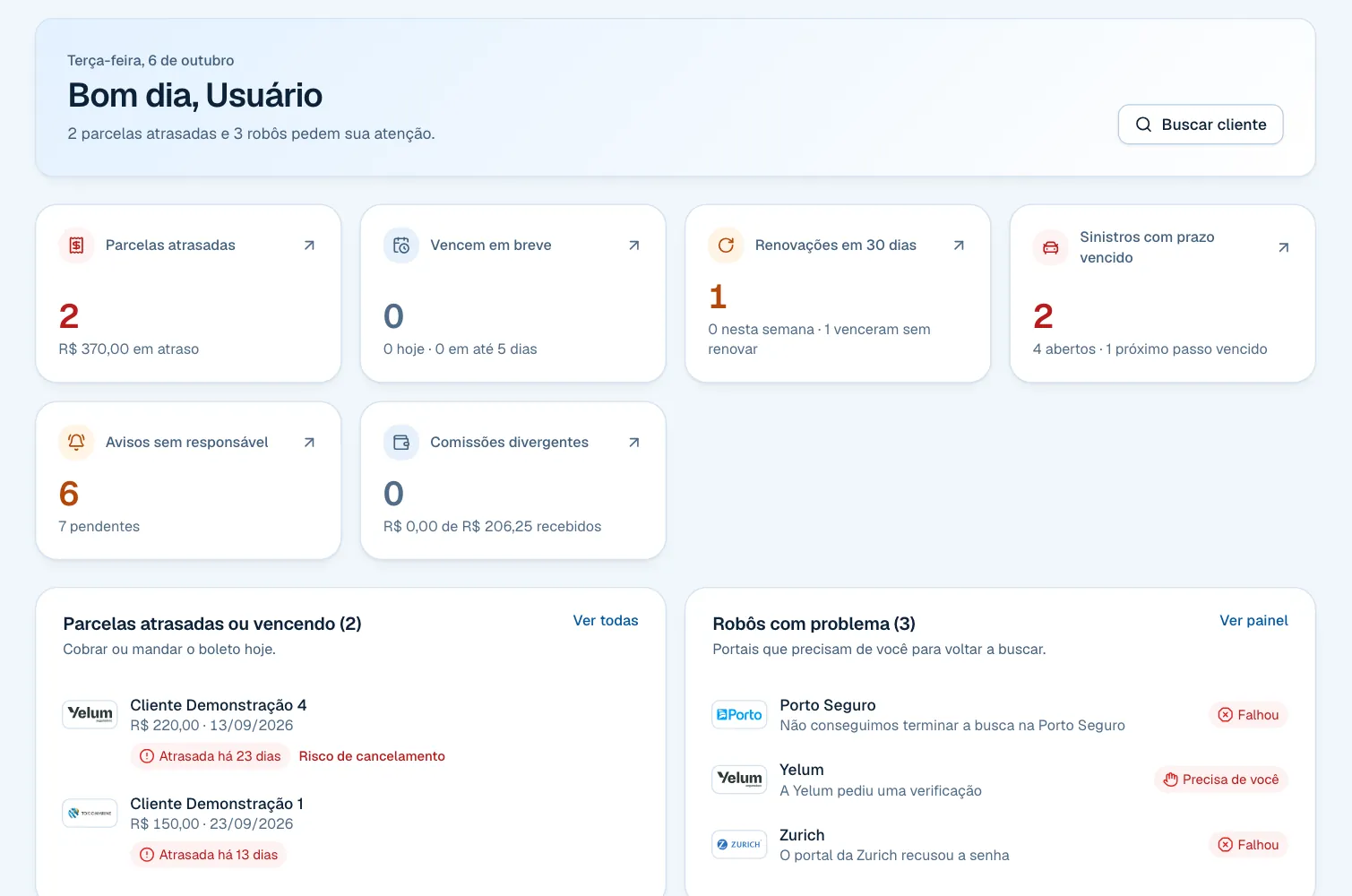Open the Ver todas link
The width and height of the screenshot is (1352, 896).
pos(606,620)
